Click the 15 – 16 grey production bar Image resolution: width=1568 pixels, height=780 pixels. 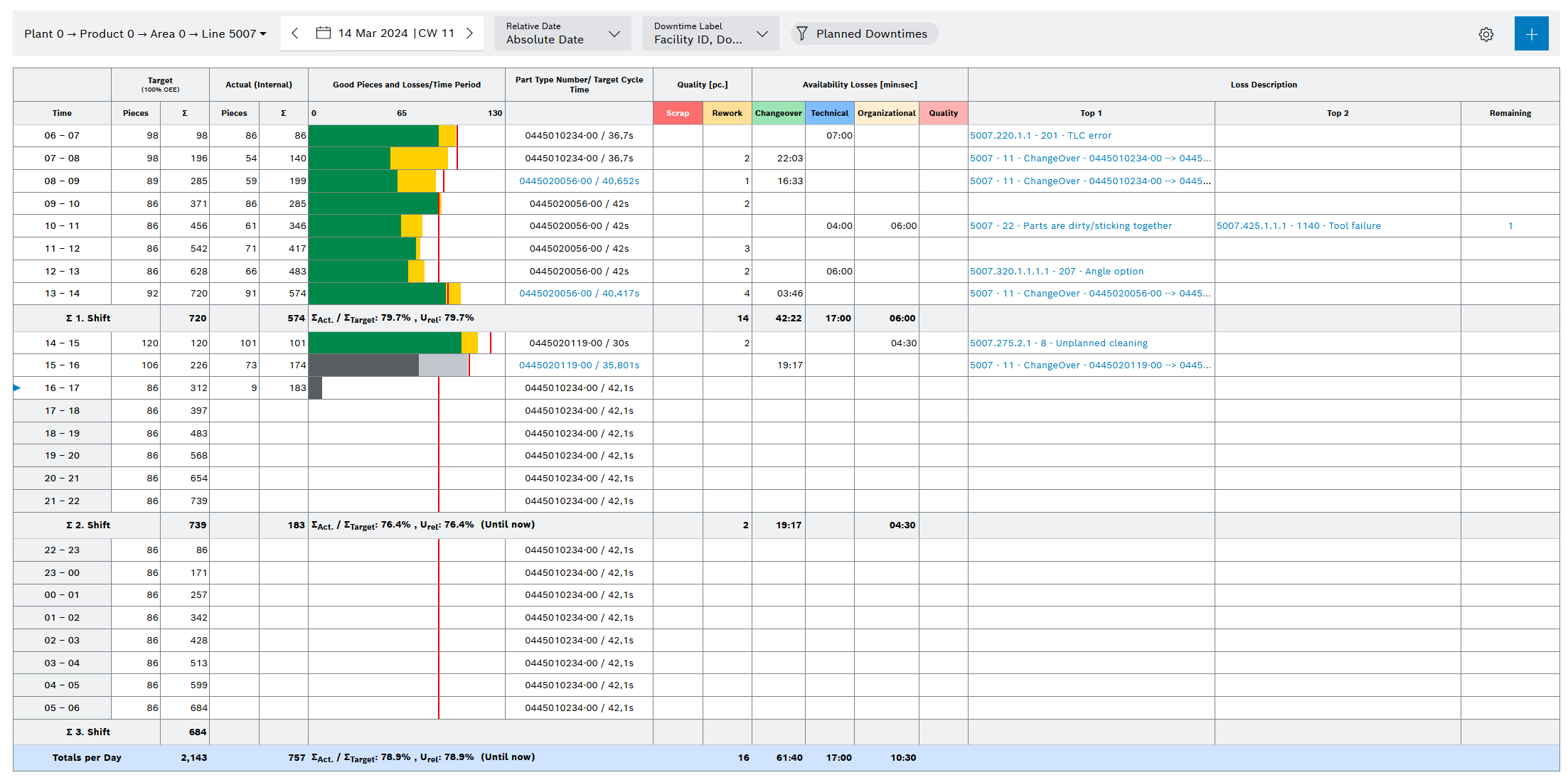363,365
